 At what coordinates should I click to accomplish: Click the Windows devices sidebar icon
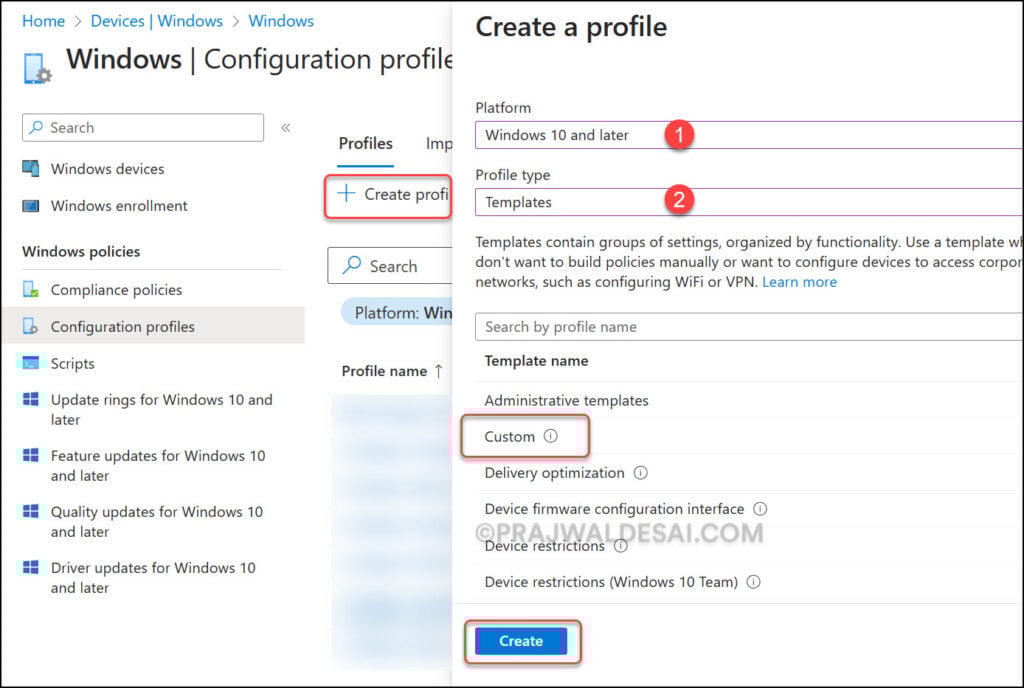click(x=30, y=168)
